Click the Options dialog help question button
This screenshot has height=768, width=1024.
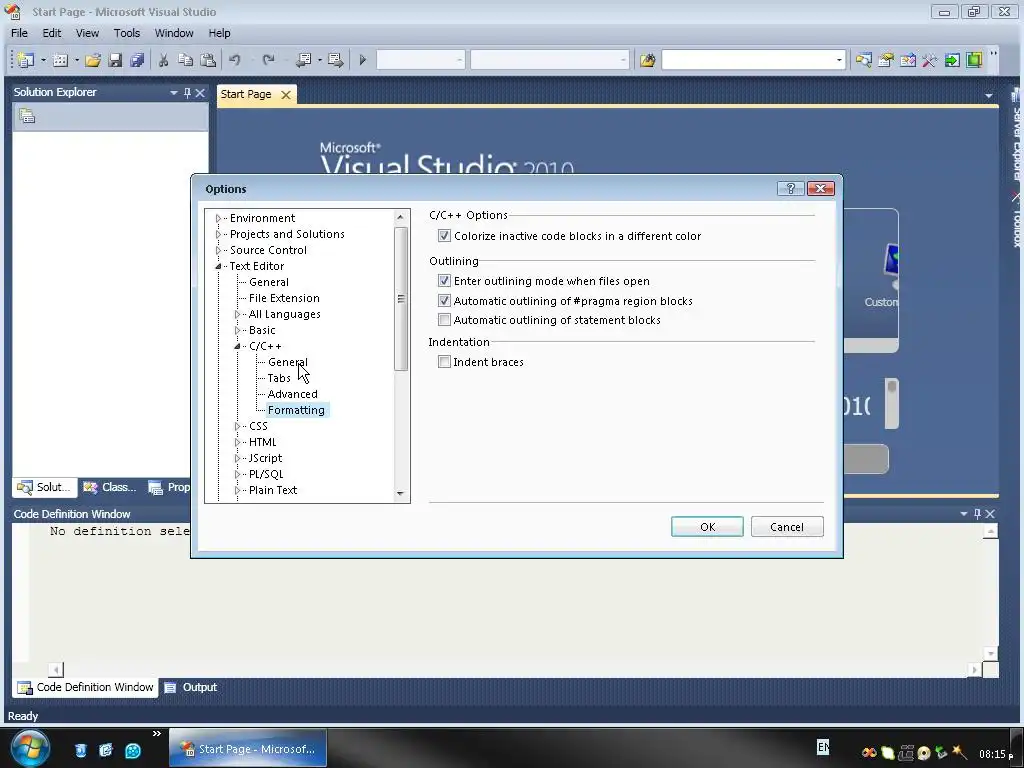pos(790,189)
